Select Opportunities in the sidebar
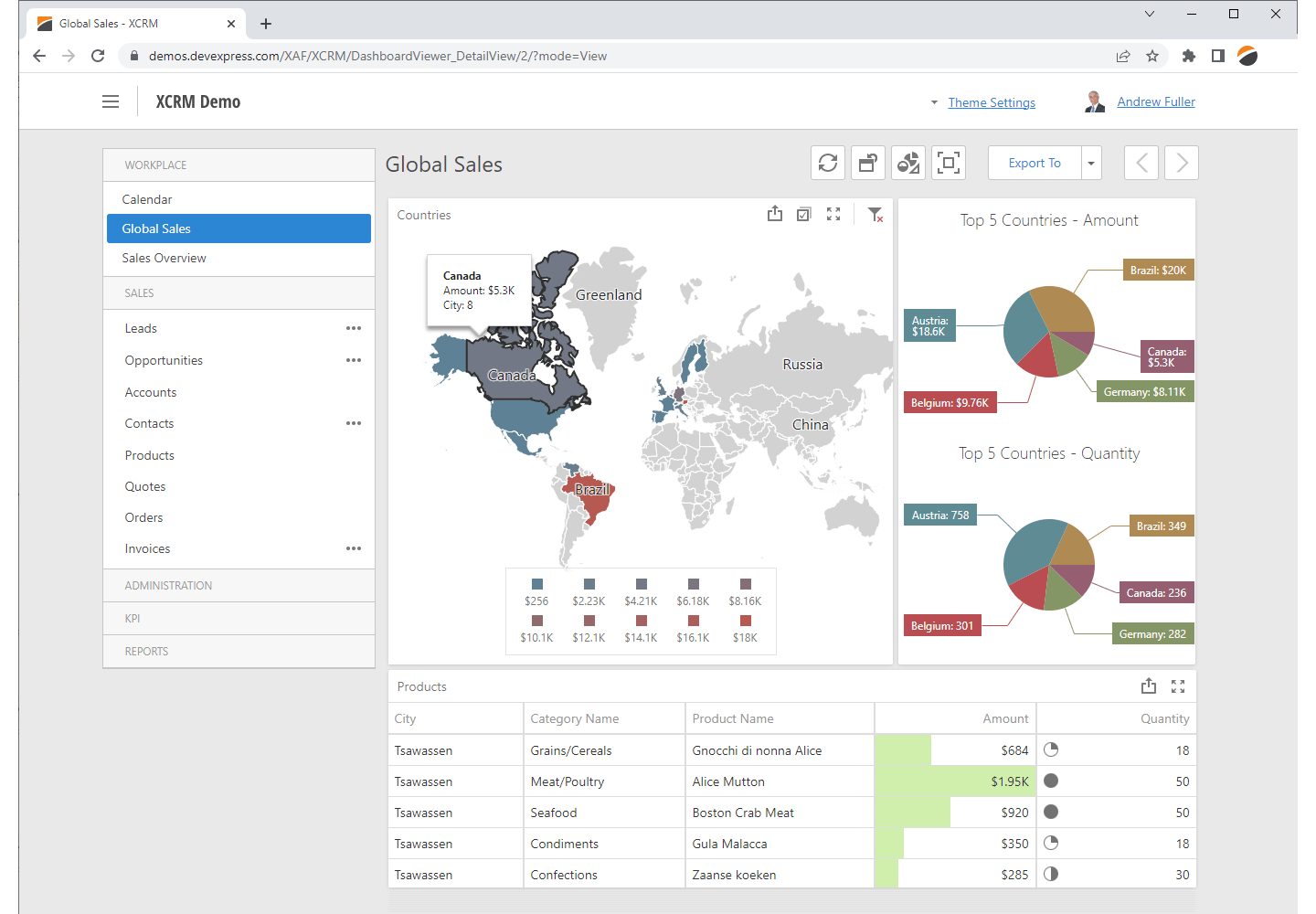Viewport: 1316px width, 914px height. click(x=164, y=360)
